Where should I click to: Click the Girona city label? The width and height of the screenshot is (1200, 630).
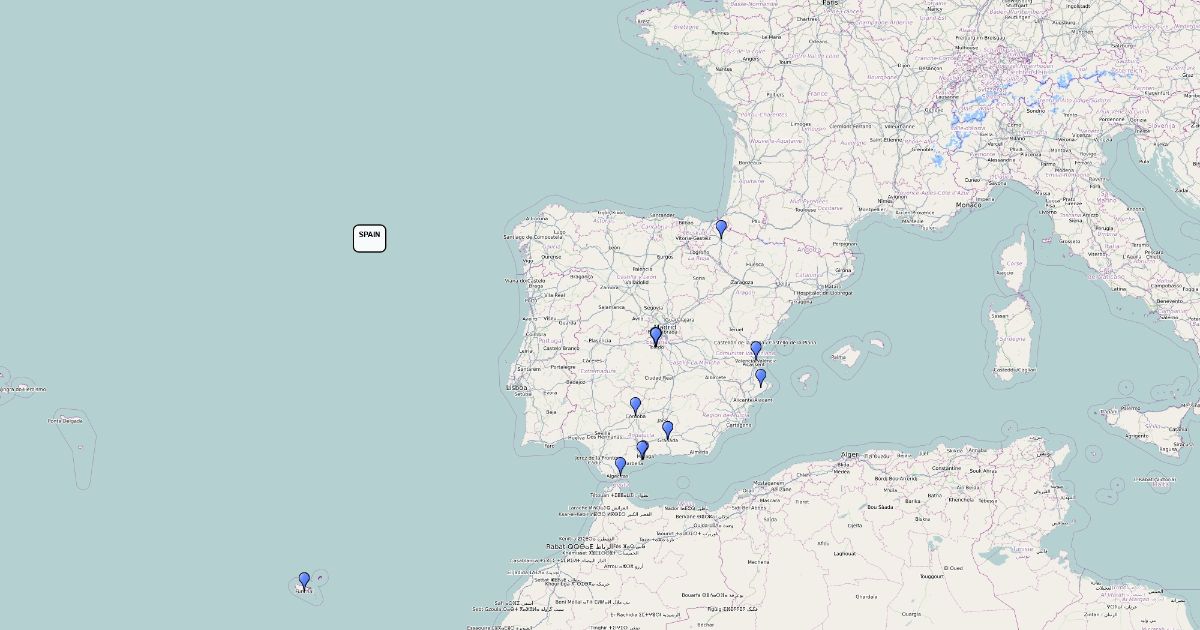[x=844, y=270]
